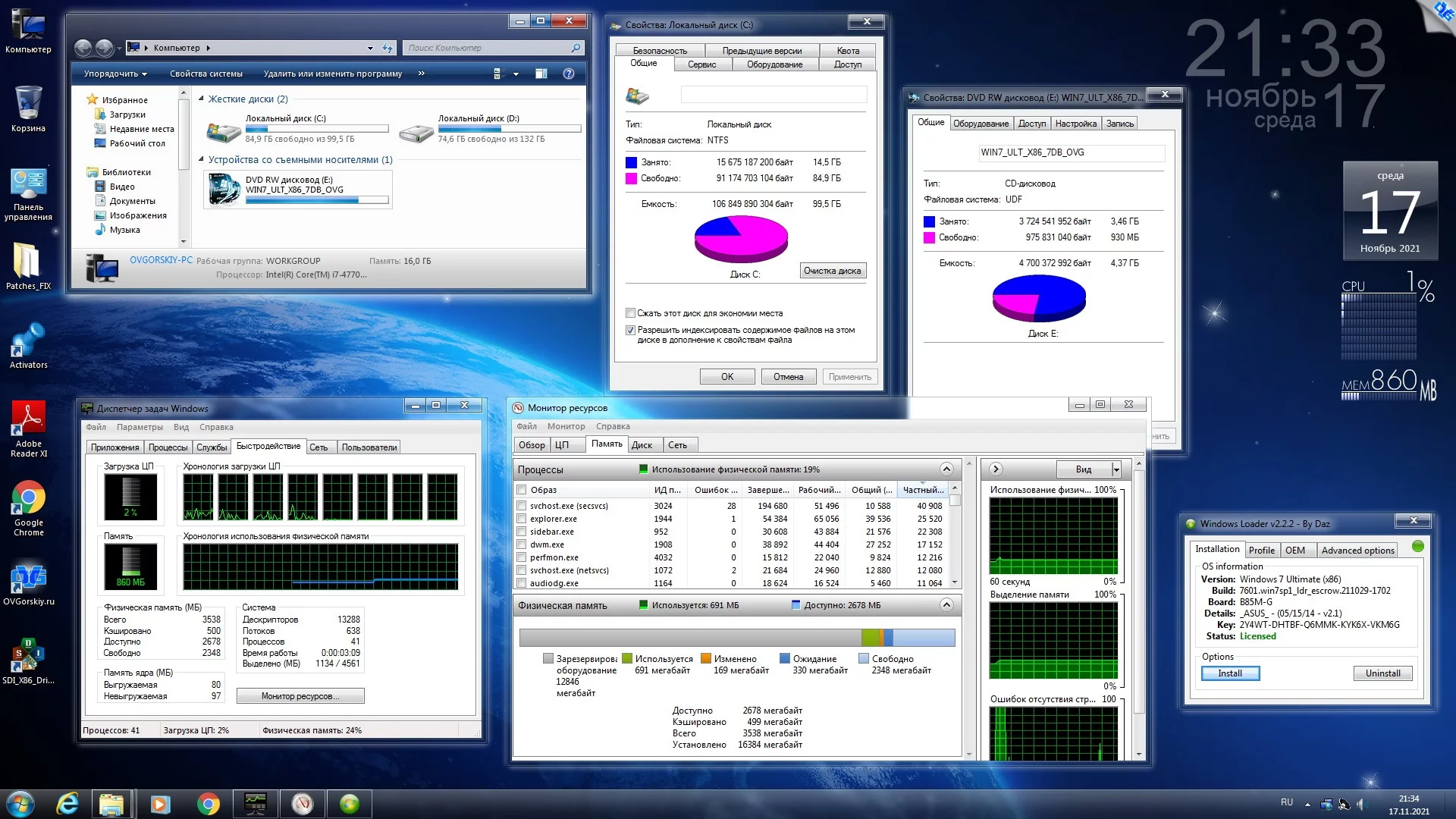Open Internet Explorer in the taskbar
The width and height of the screenshot is (1456, 819).
pyautogui.click(x=67, y=804)
